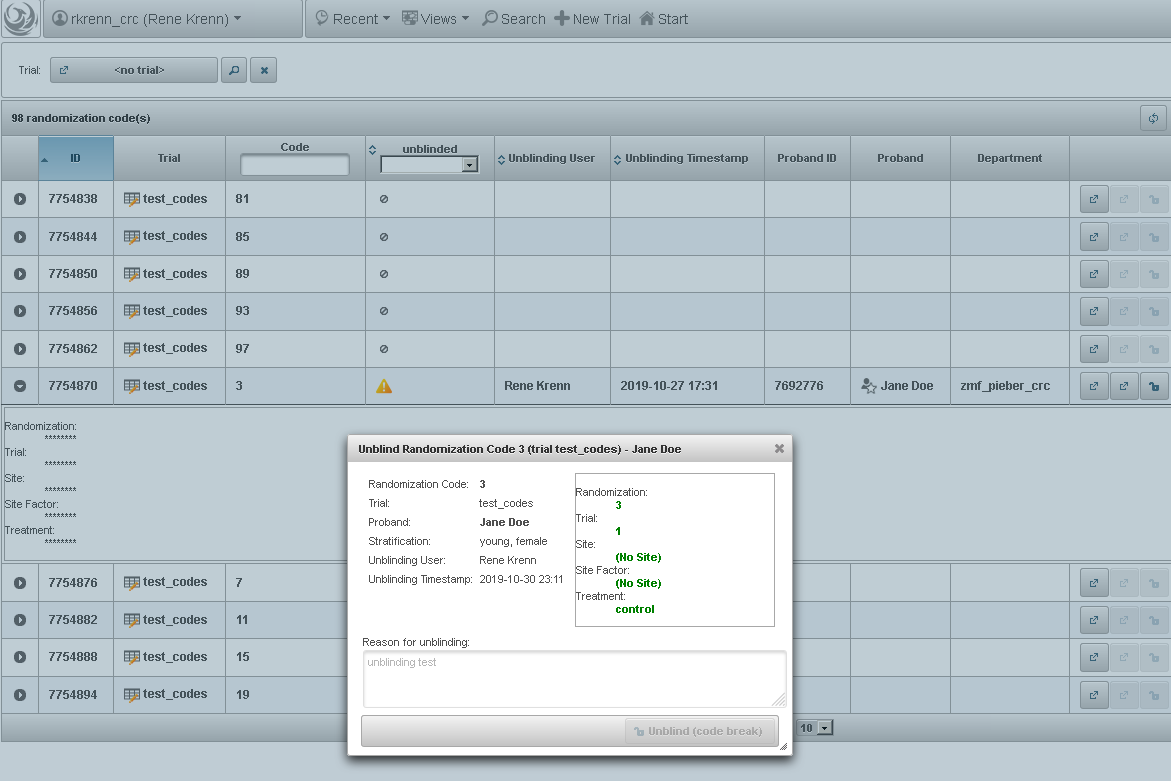Screen dimensions: 1171x781
Task: Expand the details row for ID 7754876
Action: pyautogui.click(x=19, y=582)
